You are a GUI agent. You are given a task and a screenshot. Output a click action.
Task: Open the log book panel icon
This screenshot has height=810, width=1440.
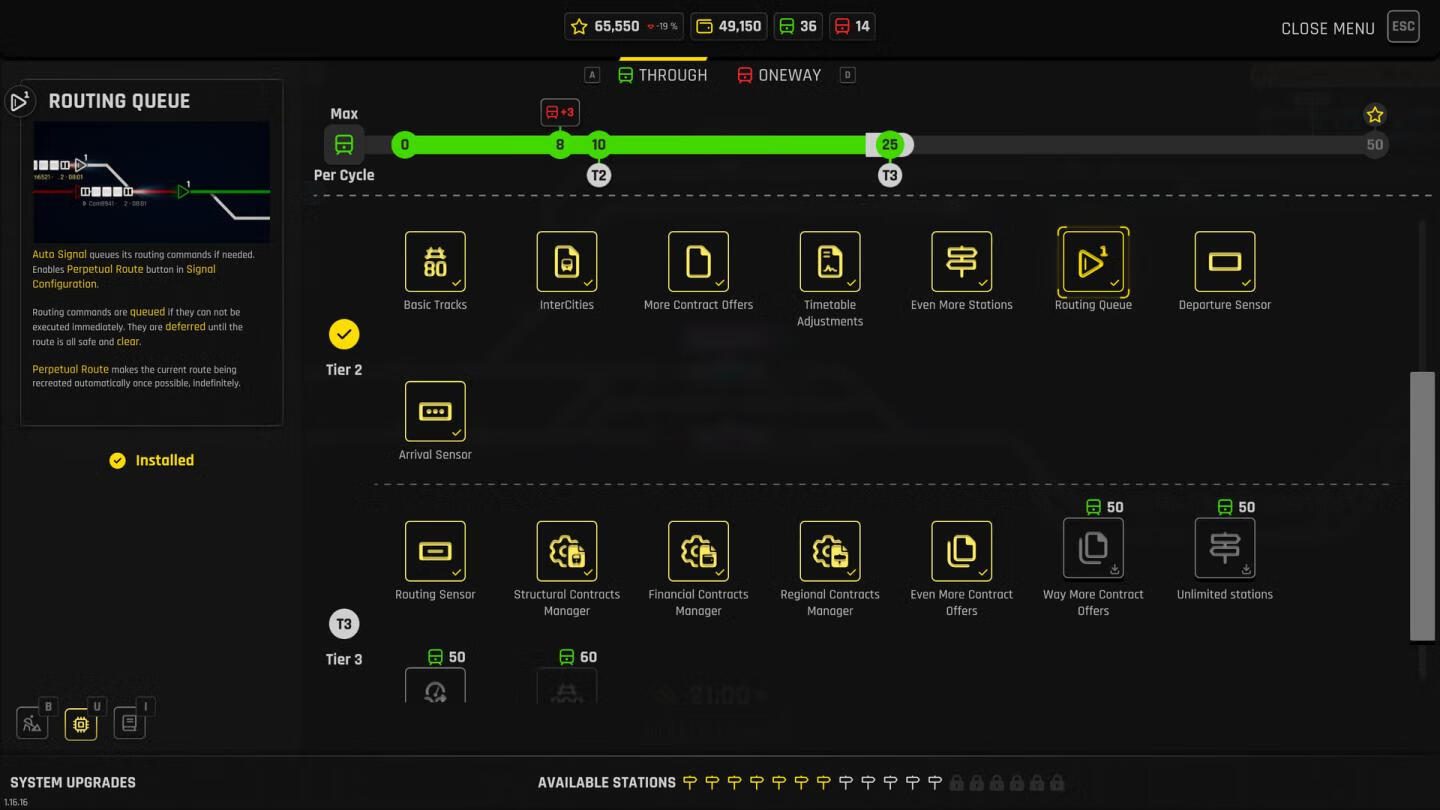pyautogui.click(x=129, y=723)
